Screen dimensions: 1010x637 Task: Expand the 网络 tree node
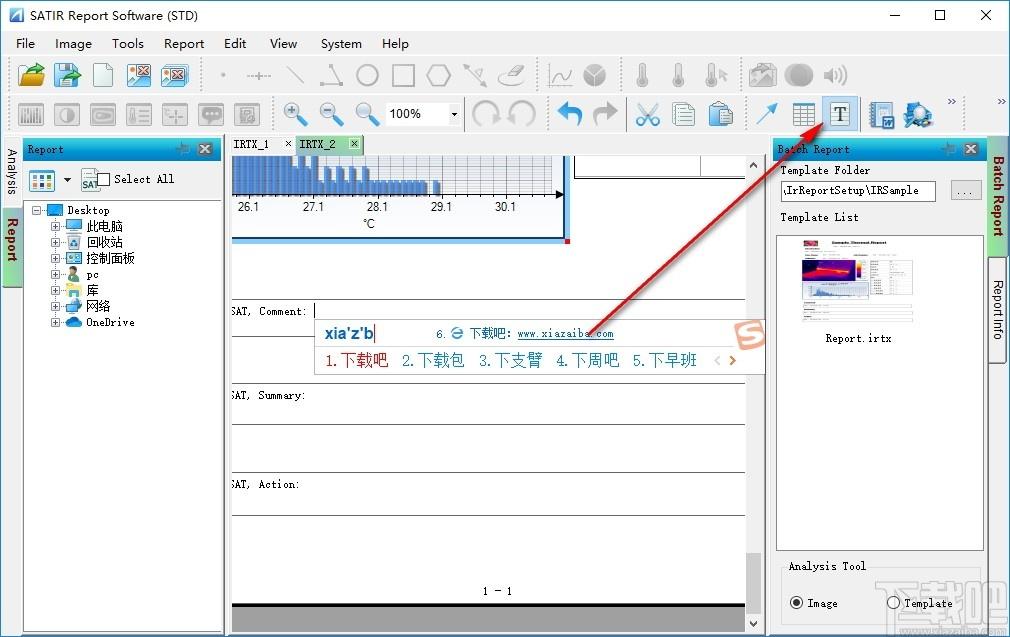[x=55, y=307]
